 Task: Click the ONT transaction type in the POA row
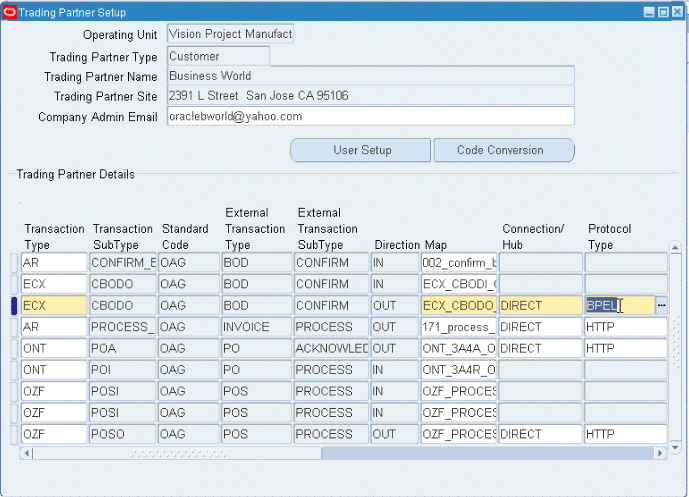pos(54,348)
